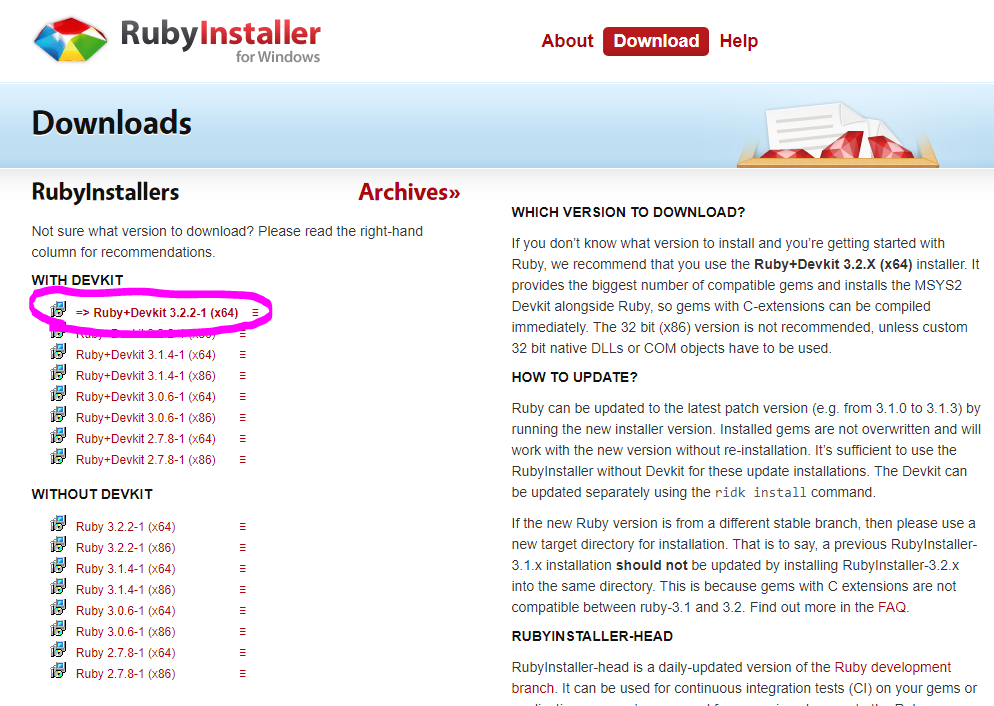Image resolution: width=994 pixels, height=706 pixels.
Task: Open the Help page
Action: click(739, 41)
